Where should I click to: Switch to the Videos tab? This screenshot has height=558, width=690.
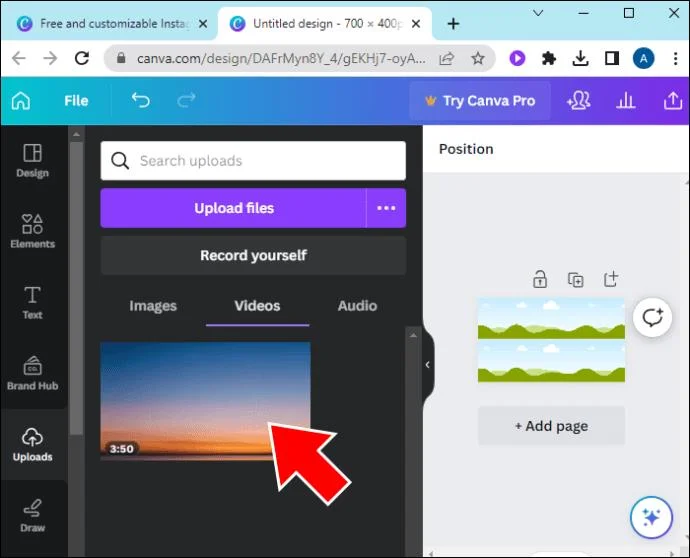pos(257,306)
